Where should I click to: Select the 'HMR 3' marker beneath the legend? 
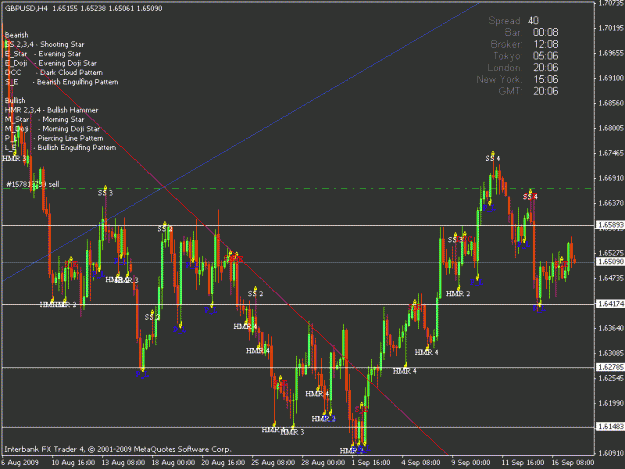14,159
